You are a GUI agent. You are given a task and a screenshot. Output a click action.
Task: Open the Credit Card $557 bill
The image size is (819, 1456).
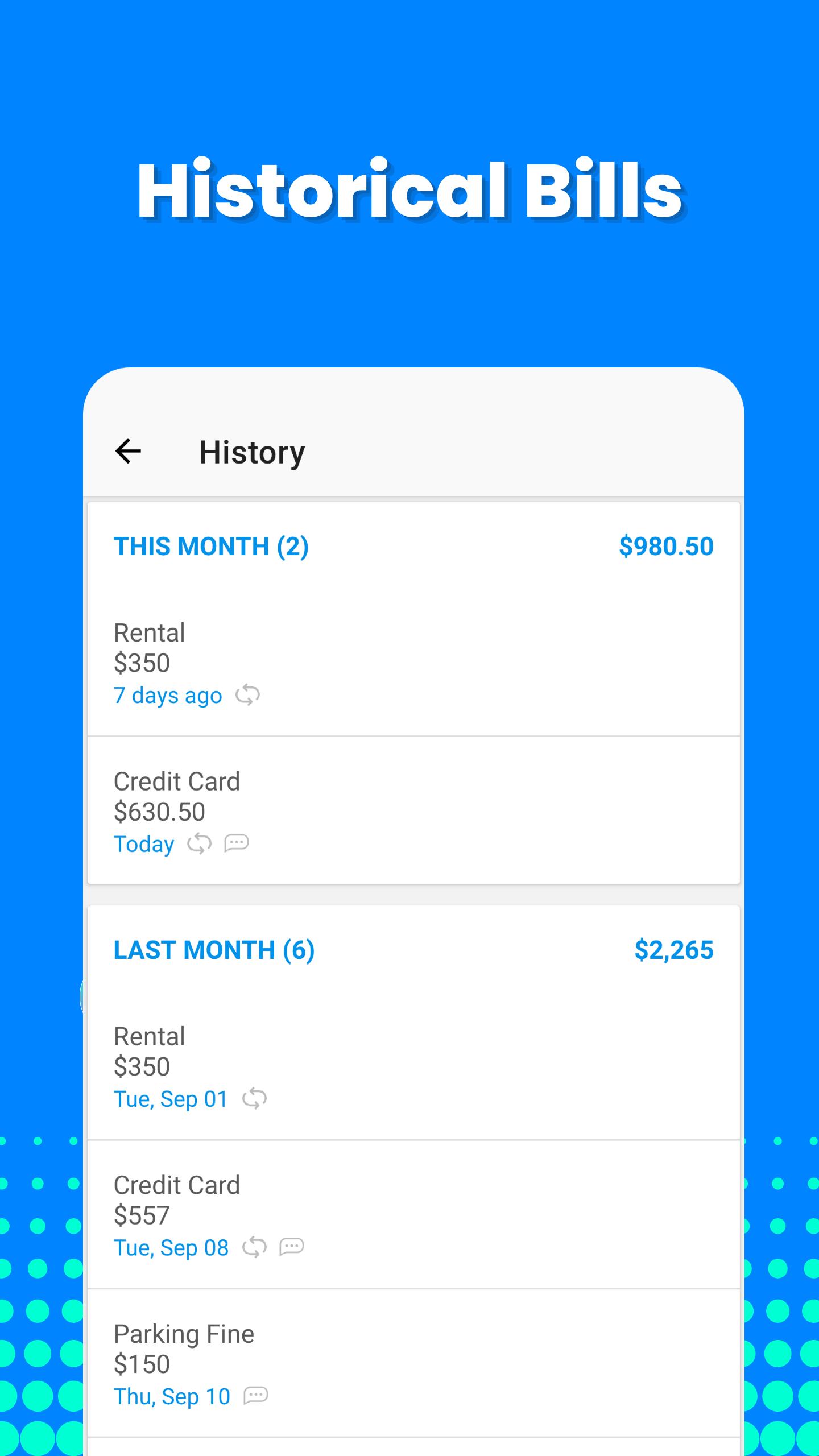[413, 1215]
